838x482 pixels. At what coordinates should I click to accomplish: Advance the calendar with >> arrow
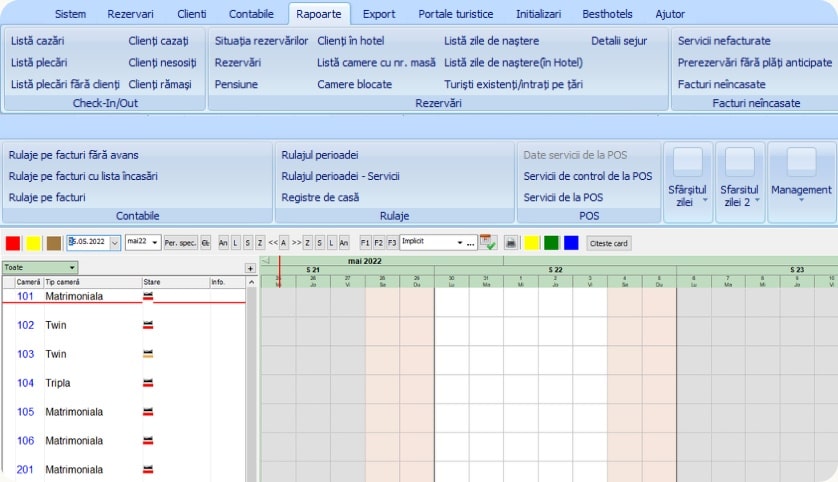(296, 243)
